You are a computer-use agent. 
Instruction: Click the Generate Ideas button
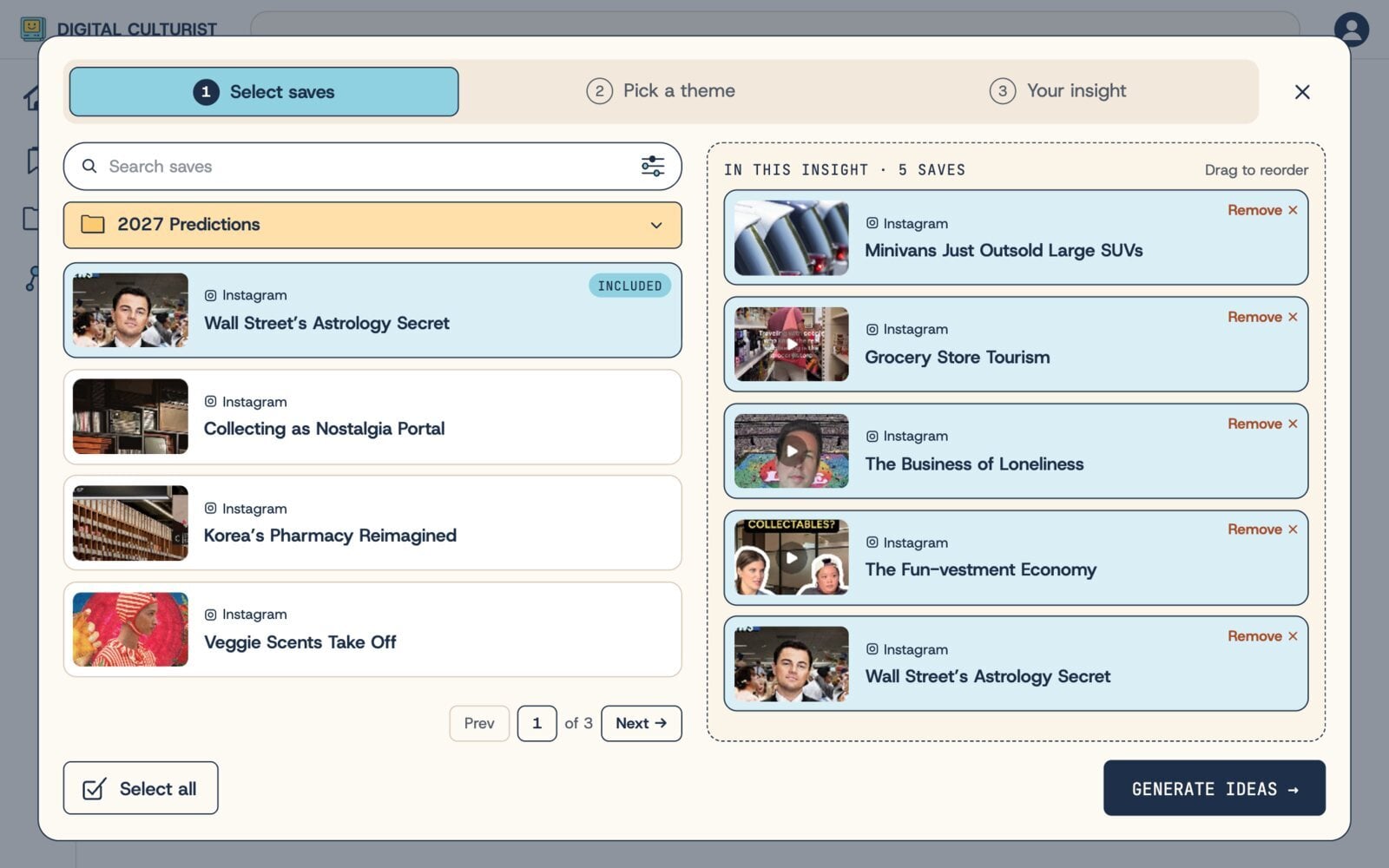point(1215,788)
